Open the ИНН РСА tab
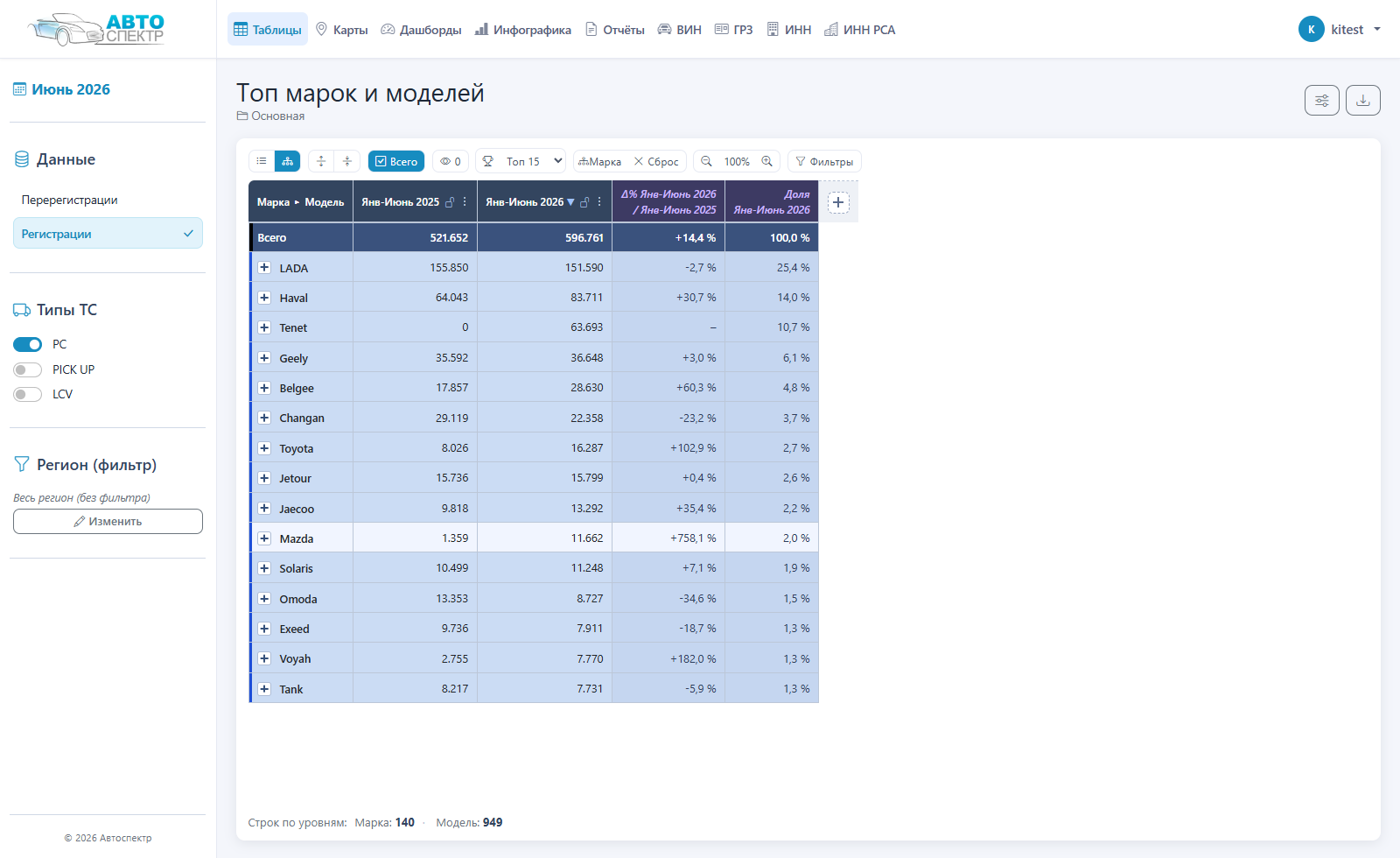This screenshot has height=858, width=1400. [x=860, y=29]
